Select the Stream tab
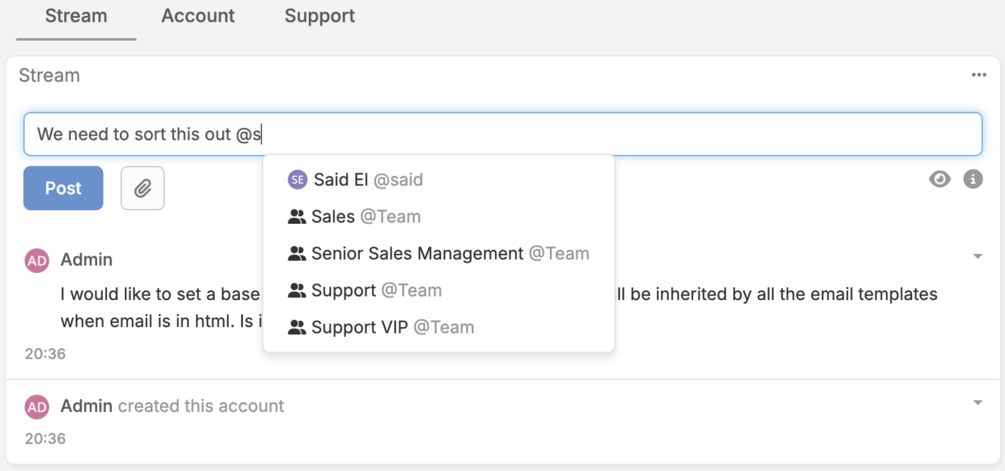 click(76, 16)
